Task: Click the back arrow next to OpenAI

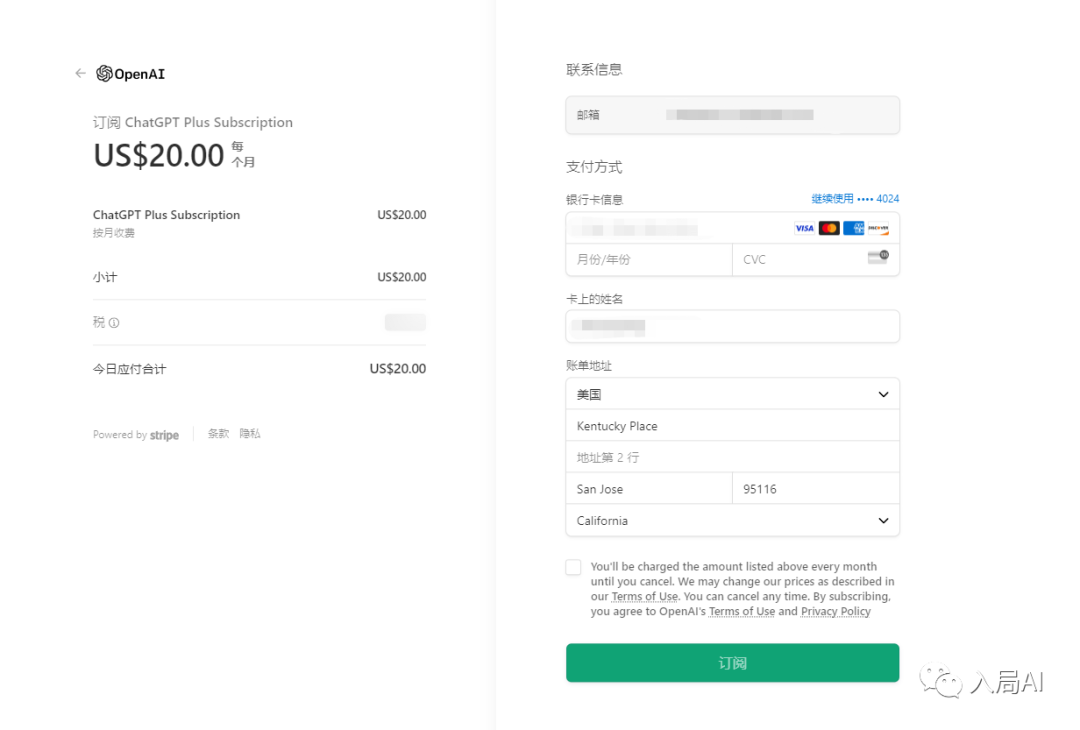Action: (x=80, y=73)
